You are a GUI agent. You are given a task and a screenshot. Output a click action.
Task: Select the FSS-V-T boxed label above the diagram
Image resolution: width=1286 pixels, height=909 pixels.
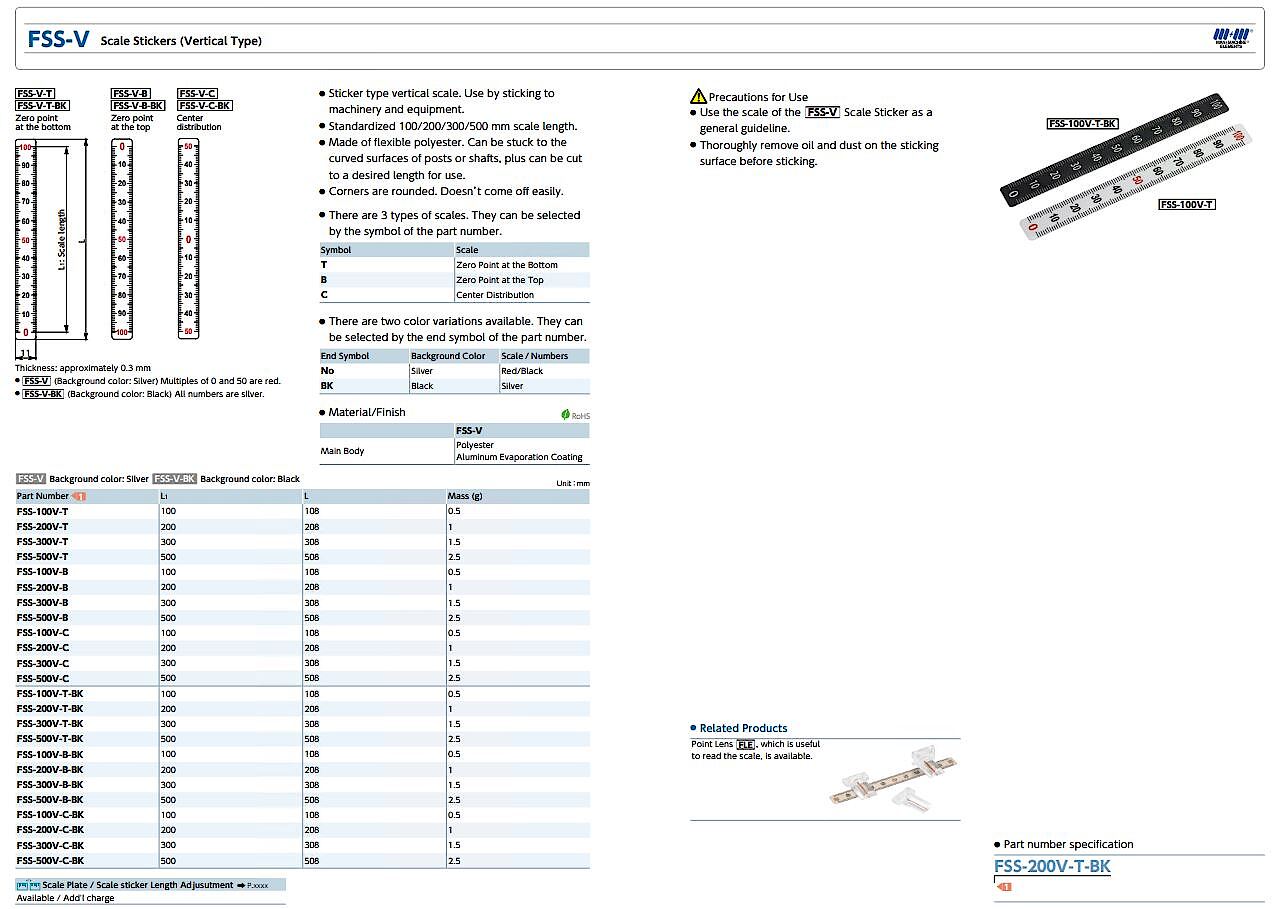[x=35, y=93]
